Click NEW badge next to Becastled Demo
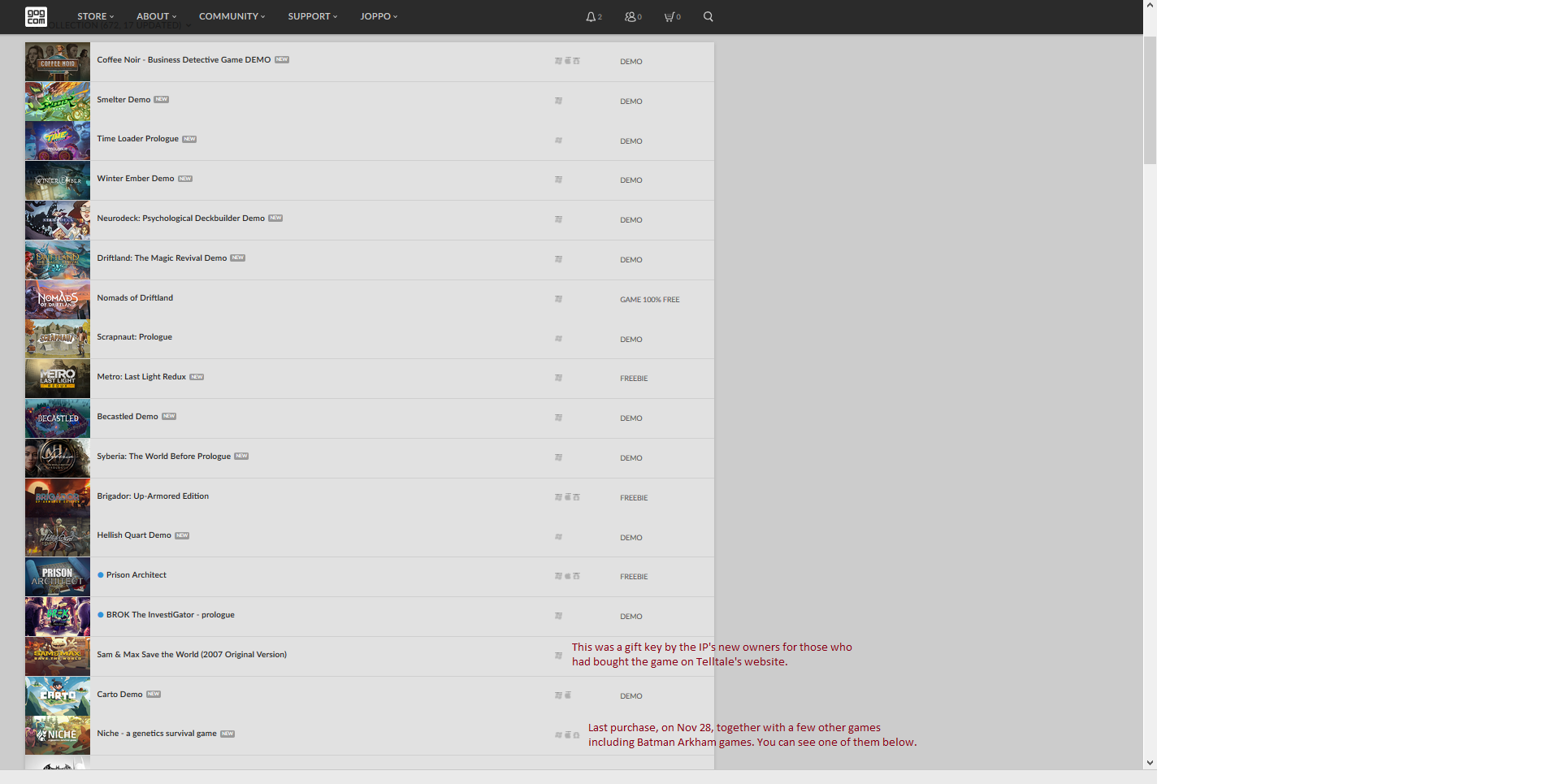This screenshot has height=784, width=1560. click(x=169, y=417)
